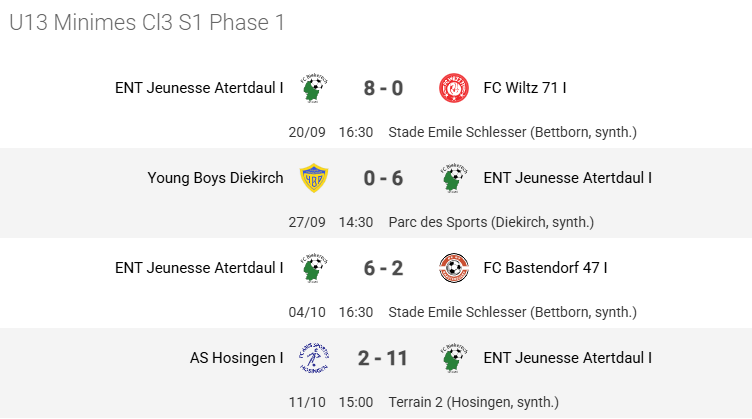Click the AS Hosingen club logo
The image size is (752, 419).
[x=314, y=358]
